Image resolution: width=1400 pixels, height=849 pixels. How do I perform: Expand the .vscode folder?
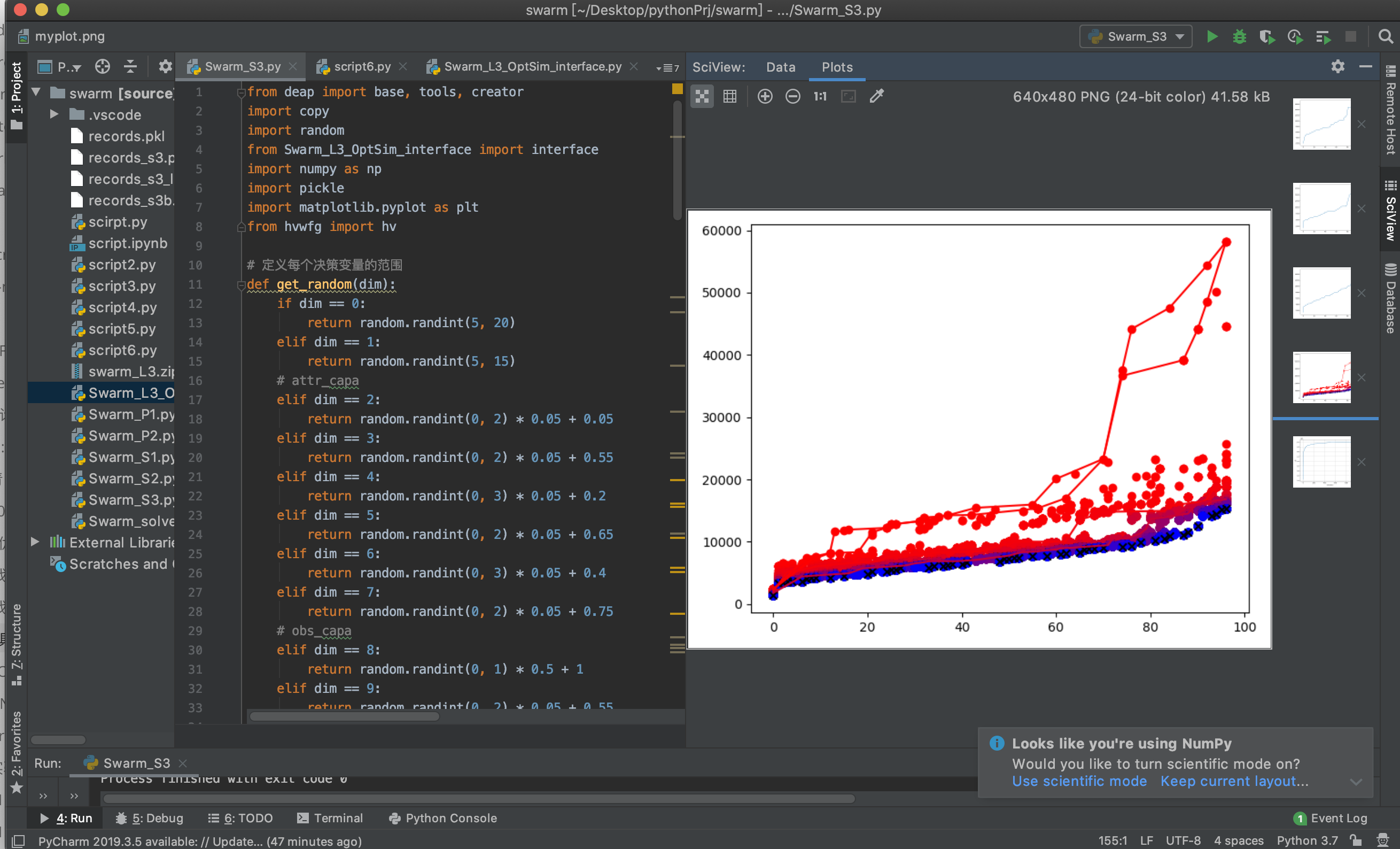click(55, 114)
